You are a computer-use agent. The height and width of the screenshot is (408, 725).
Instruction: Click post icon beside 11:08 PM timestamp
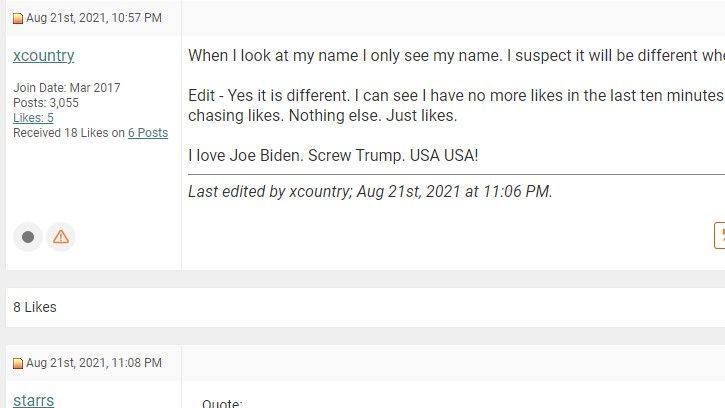(18, 363)
